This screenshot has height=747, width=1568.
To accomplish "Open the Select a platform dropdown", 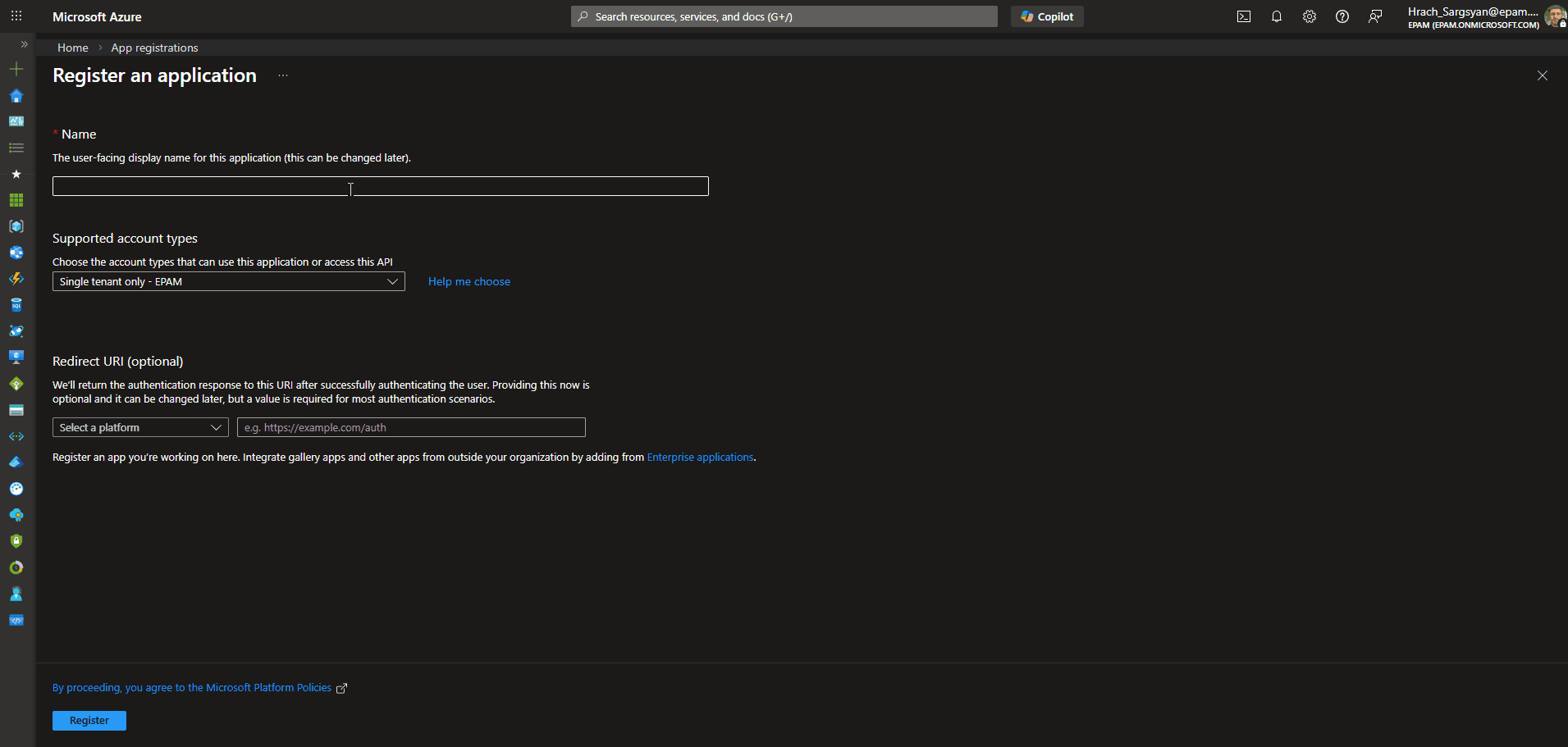I will (x=139, y=427).
